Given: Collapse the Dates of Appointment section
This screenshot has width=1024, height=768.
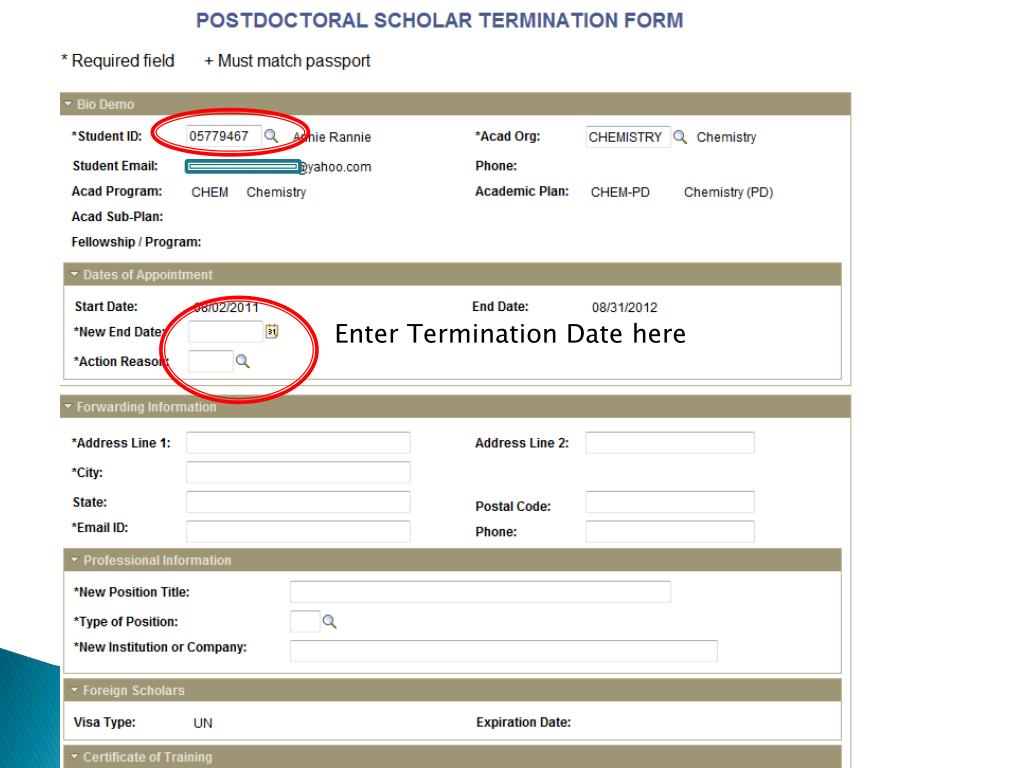Looking at the screenshot, I should click(x=75, y=275).
